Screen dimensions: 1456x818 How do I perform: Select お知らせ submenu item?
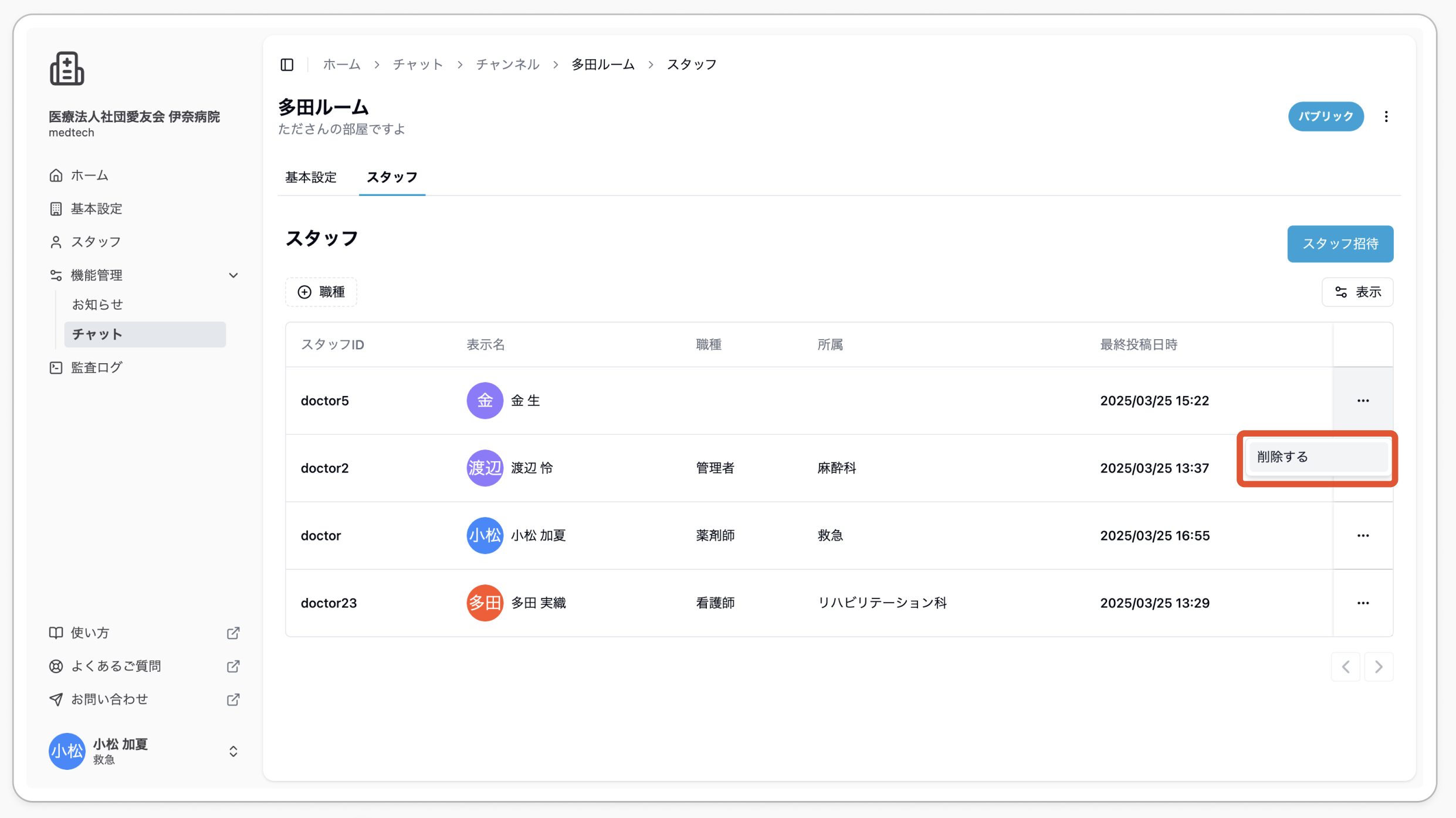[x=97, y=305]
